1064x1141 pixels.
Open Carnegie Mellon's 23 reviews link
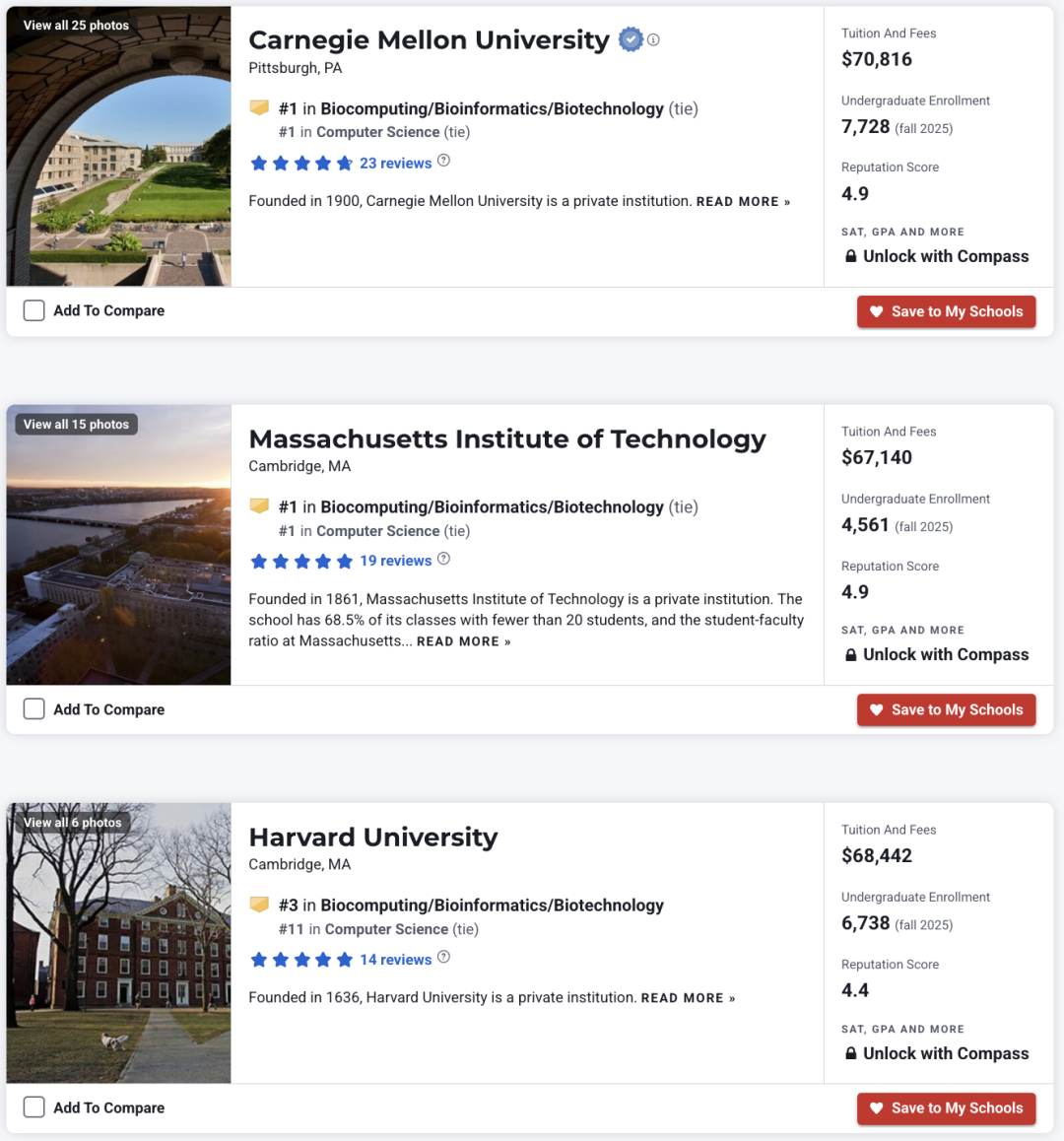pos(395,163)
